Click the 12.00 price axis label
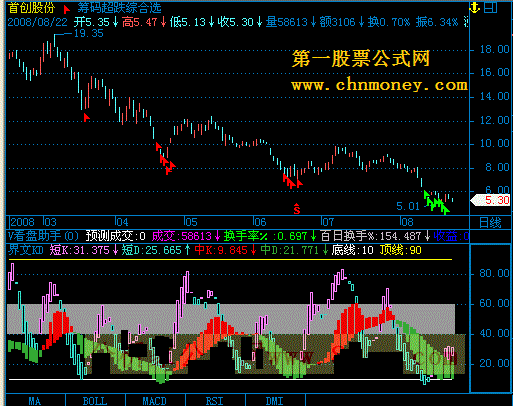Image resolution: width=513 pixels, height=406 pixels. click(495, 120)
